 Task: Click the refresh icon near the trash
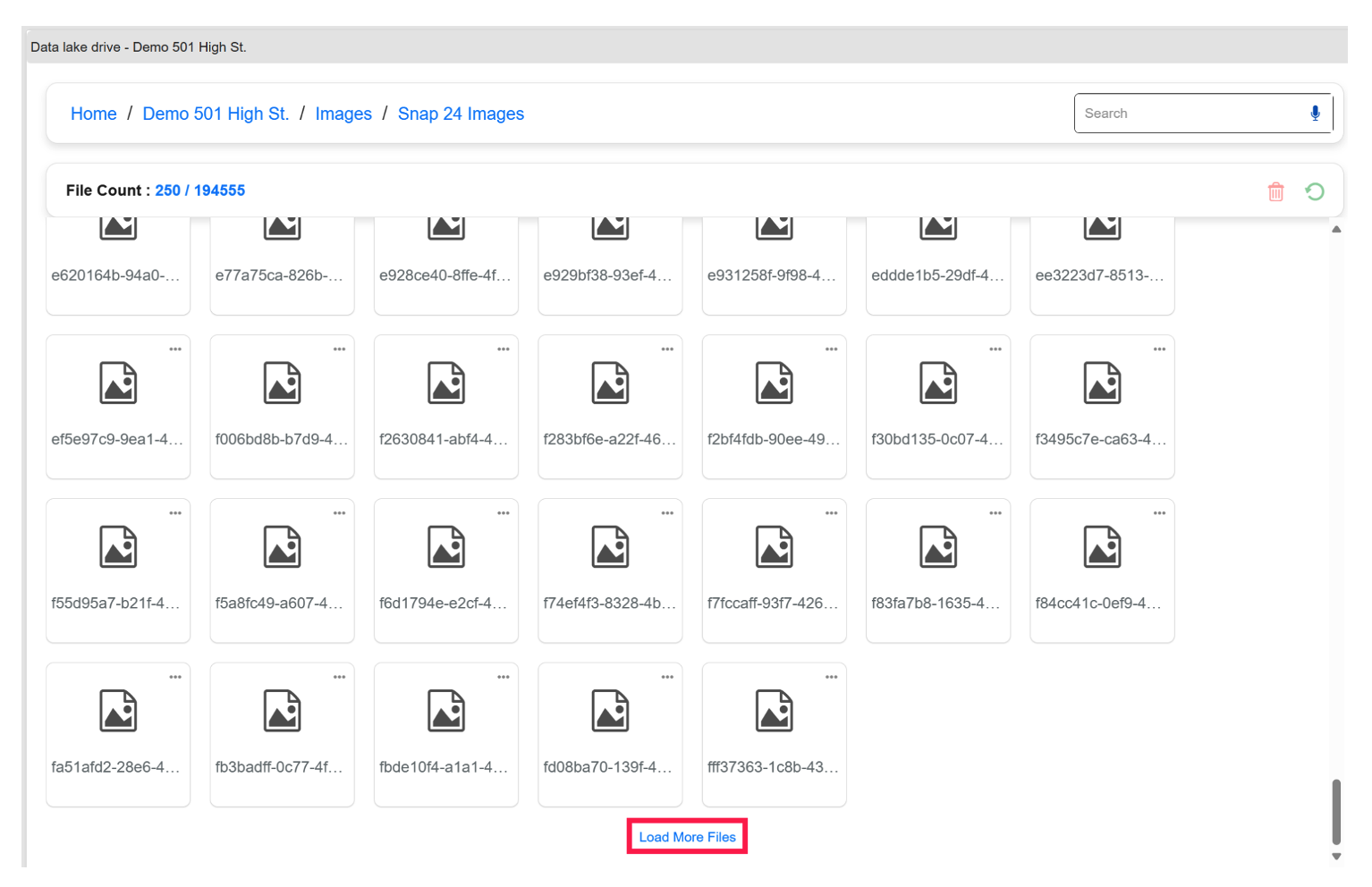coord(1315,190)
